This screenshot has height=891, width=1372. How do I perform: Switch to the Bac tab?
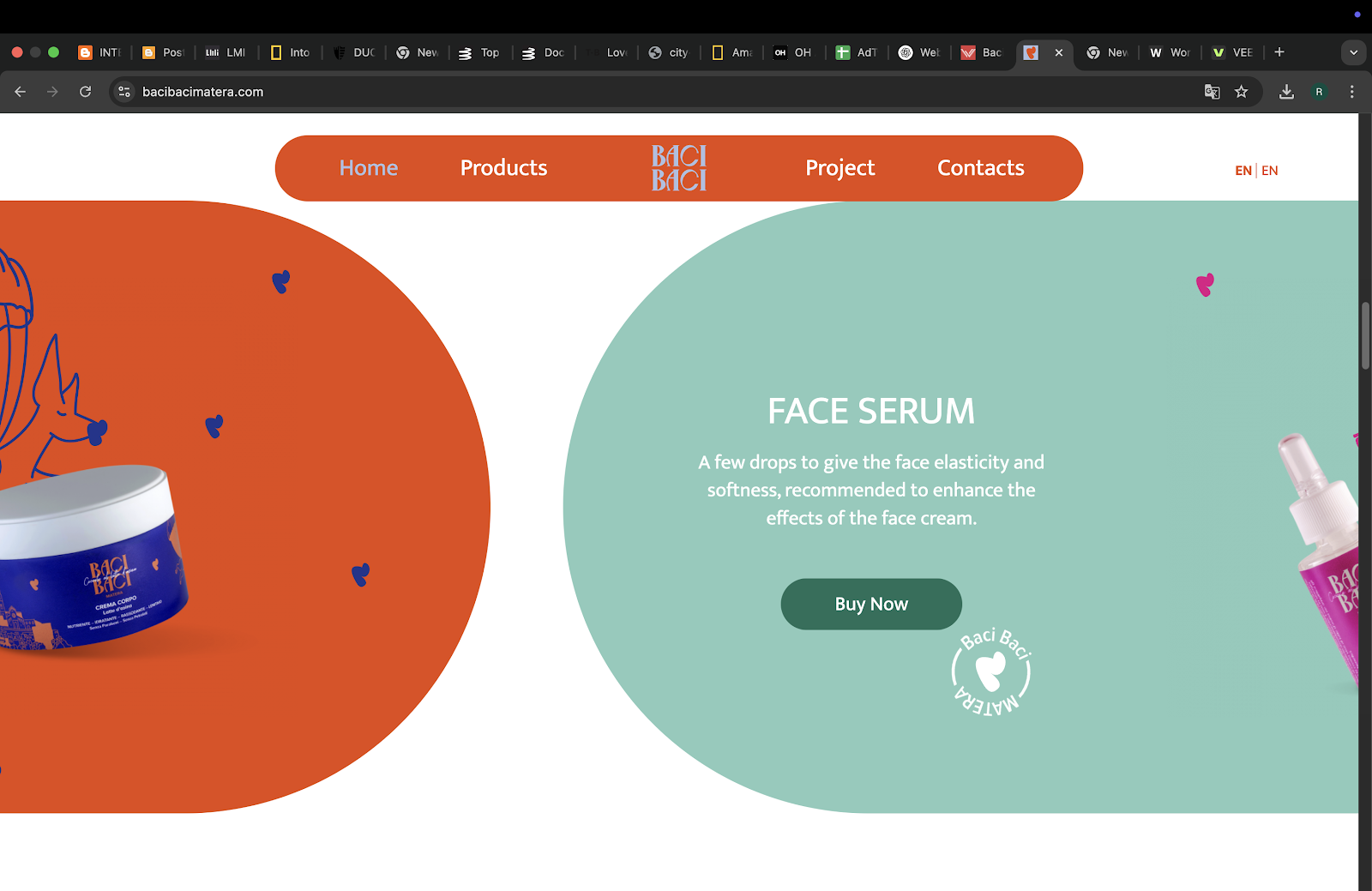[x=983, y=52]
